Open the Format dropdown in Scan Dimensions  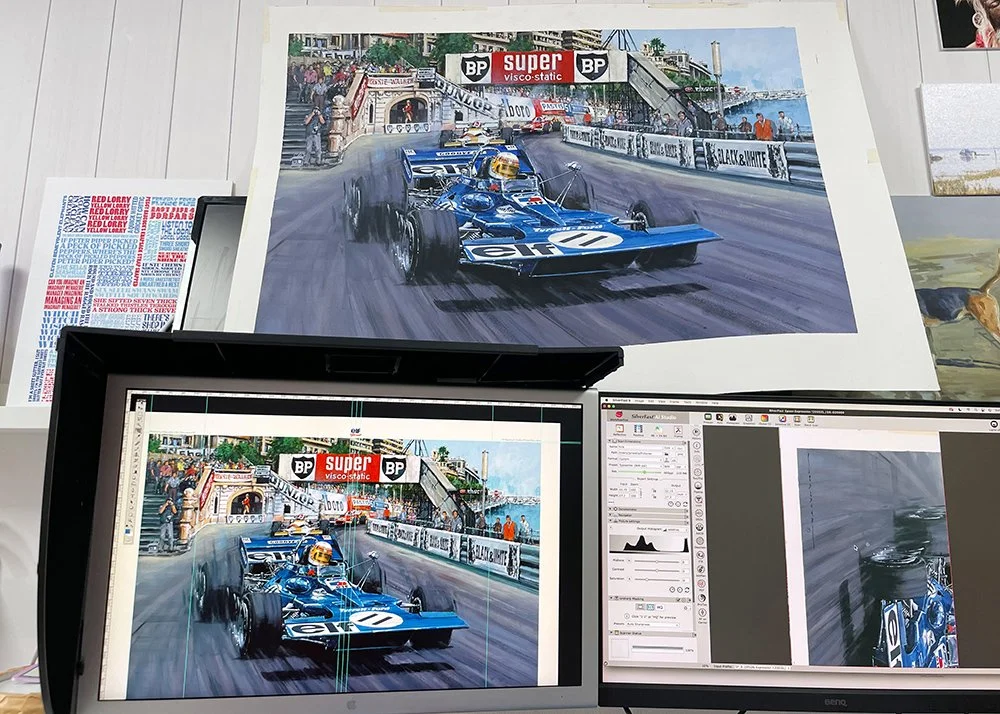pyautogui.click(x=640, y=460)
